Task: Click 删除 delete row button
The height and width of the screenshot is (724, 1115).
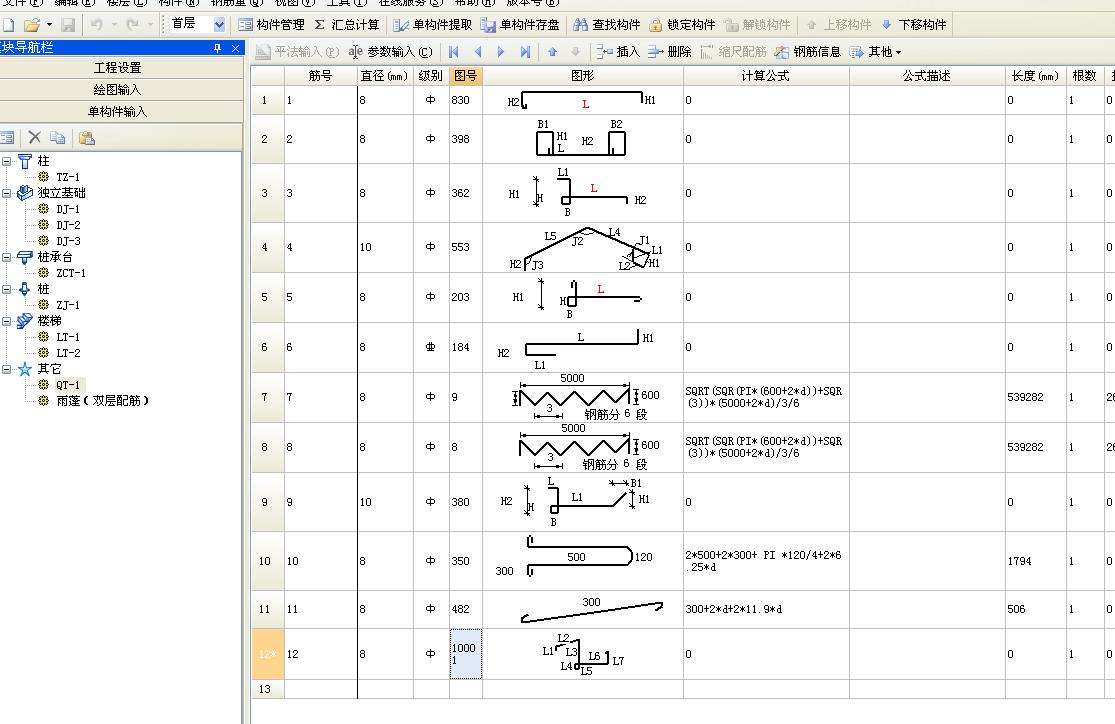Action: click(x=669, y=52)
